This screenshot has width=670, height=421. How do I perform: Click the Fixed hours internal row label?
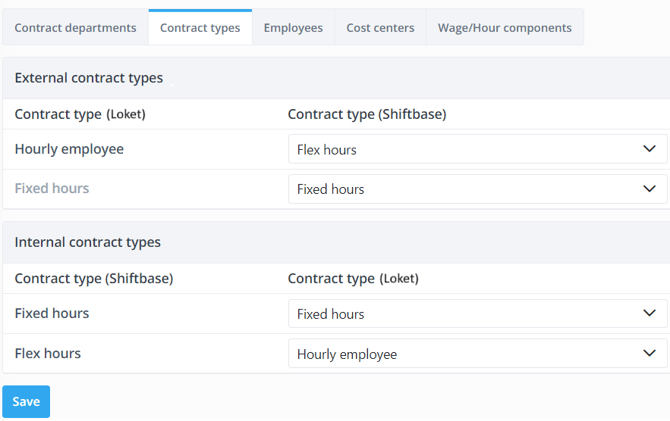[x=52, y=313]
